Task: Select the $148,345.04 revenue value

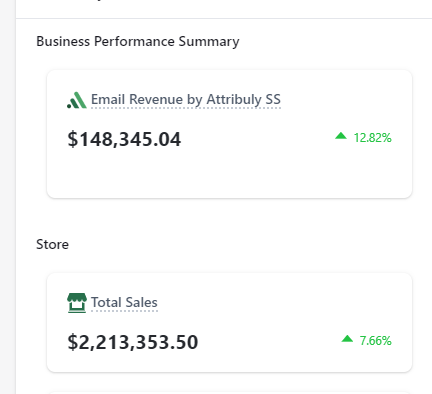Action: coord(124,139)
